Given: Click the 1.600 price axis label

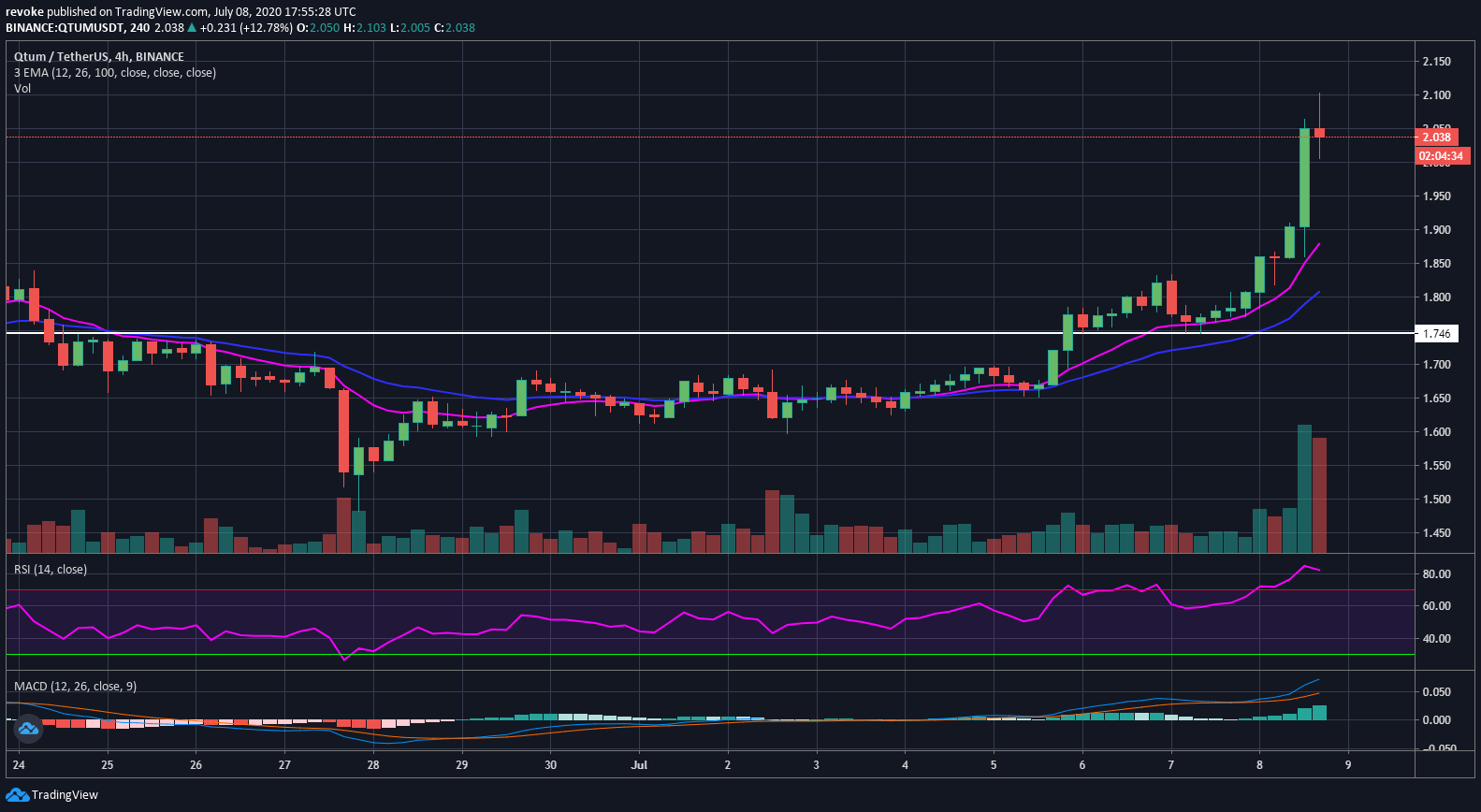Looking at the screenshot, I should (x=1436, y=432).
